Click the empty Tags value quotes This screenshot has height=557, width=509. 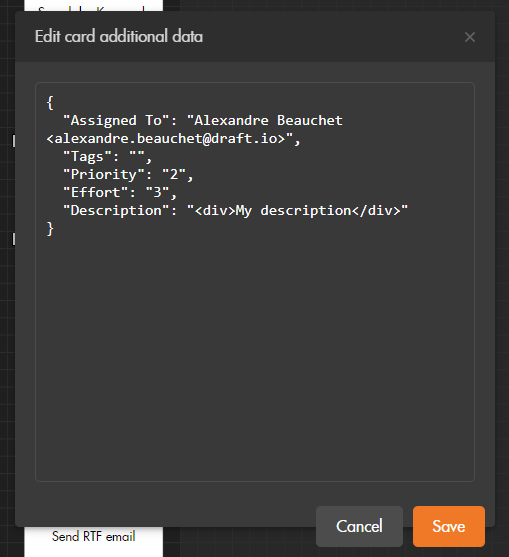[137, 157]
